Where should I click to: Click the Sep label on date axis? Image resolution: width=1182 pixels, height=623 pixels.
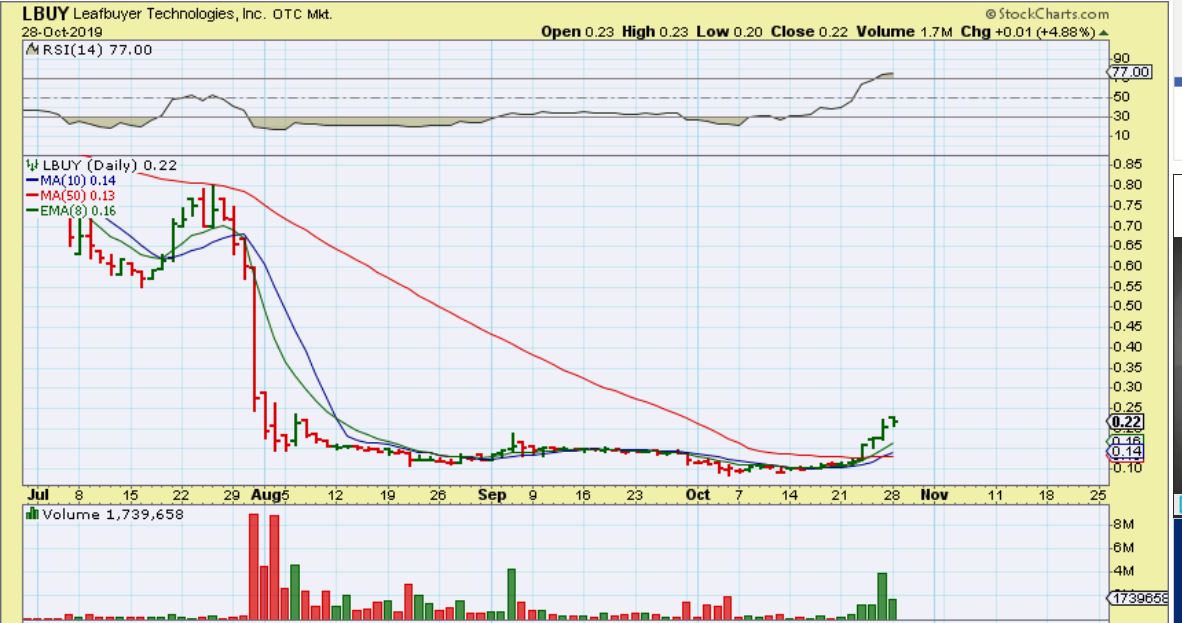tap(492, 495)
